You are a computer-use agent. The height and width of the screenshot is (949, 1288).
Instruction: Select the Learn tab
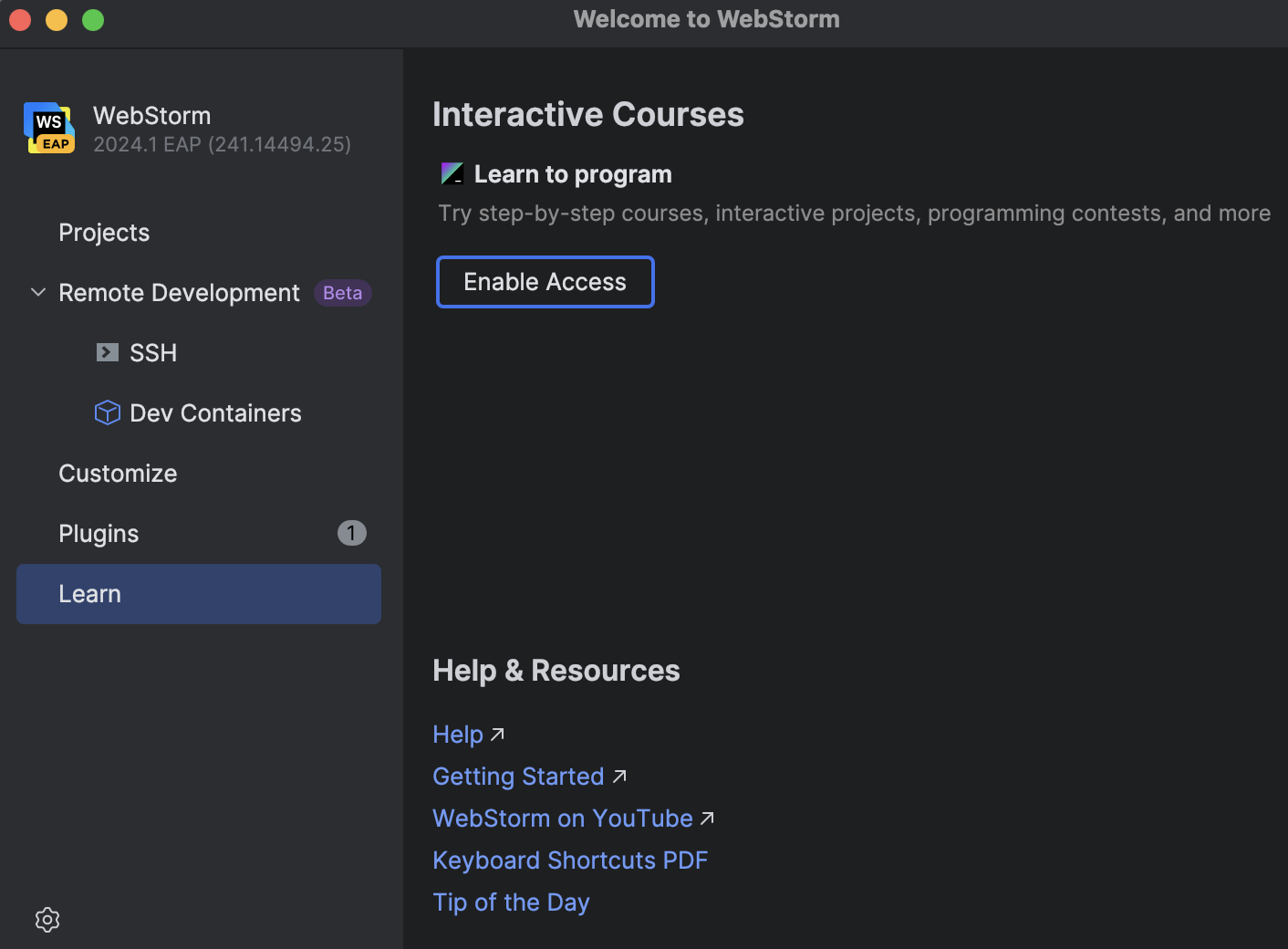point(199,594)
